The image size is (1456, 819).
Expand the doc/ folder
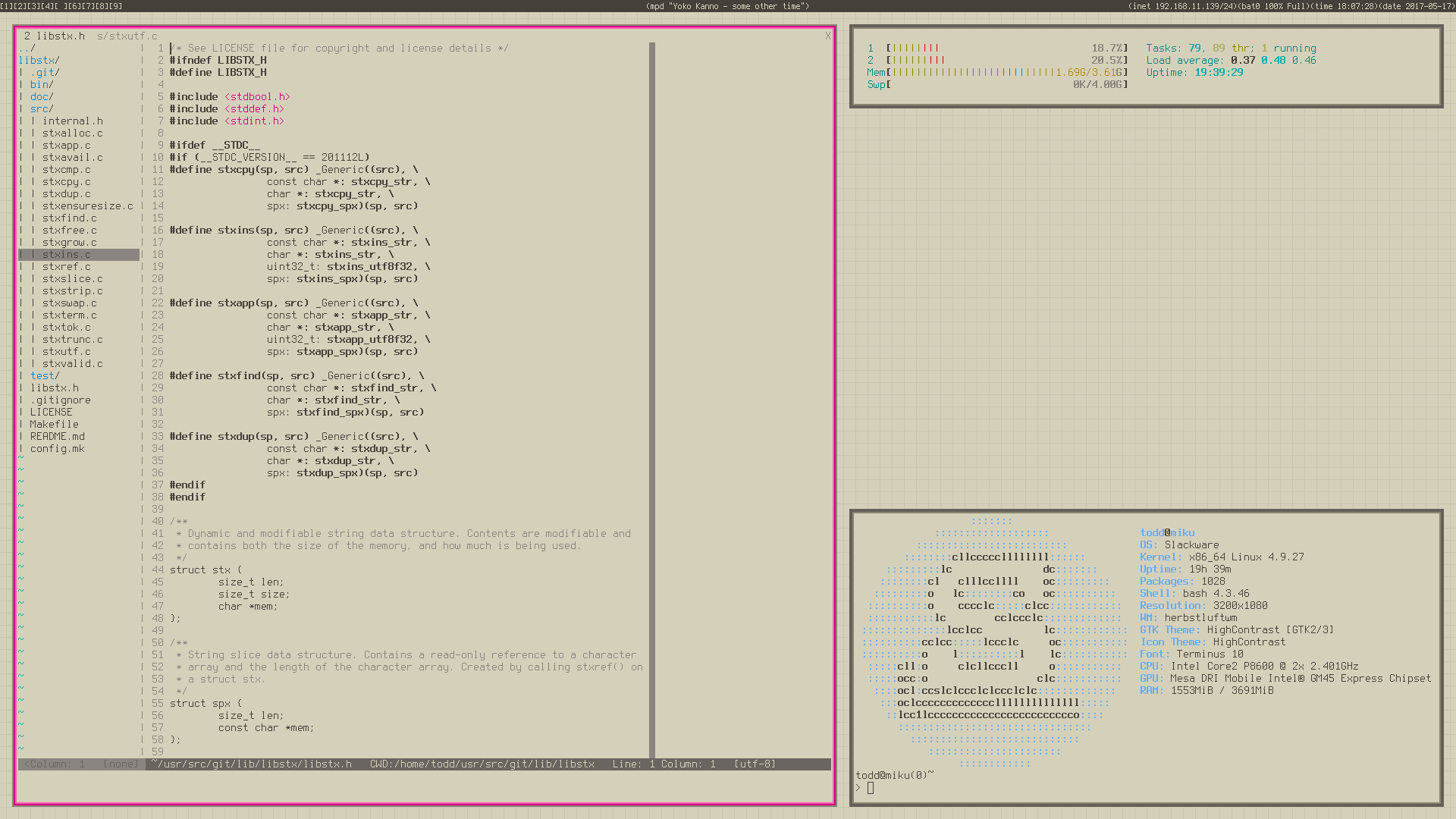[42, 97]
